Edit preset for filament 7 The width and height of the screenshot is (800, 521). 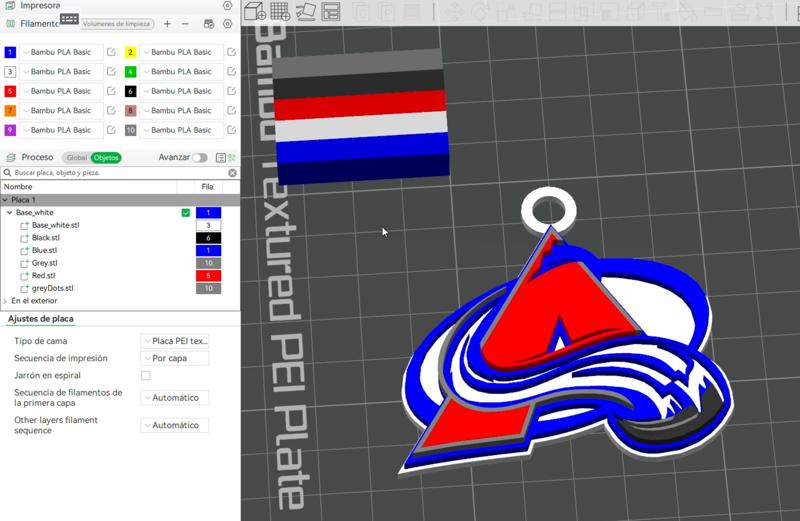(x=111, y=110)
